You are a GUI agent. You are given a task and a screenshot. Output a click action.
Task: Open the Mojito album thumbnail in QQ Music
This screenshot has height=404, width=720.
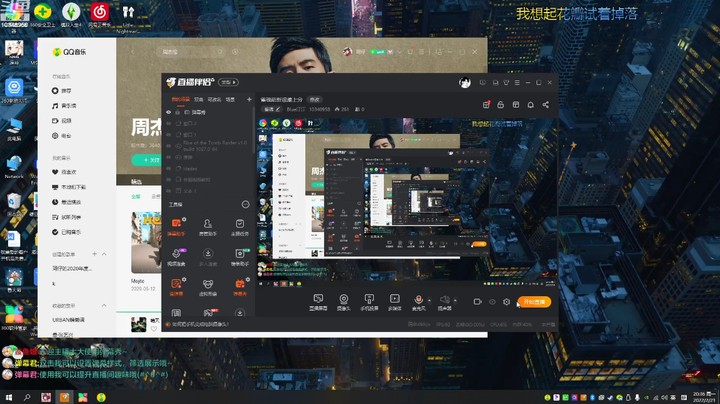pyautogui.click(x=146, y=242)
